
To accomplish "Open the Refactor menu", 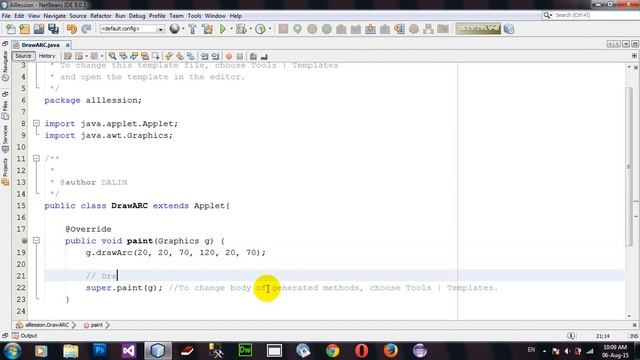I will (101, 16).
